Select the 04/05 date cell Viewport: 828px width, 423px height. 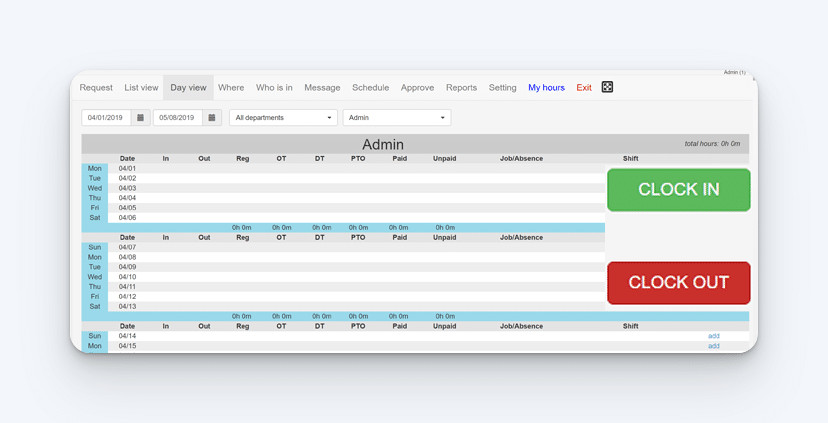(127, 208)
